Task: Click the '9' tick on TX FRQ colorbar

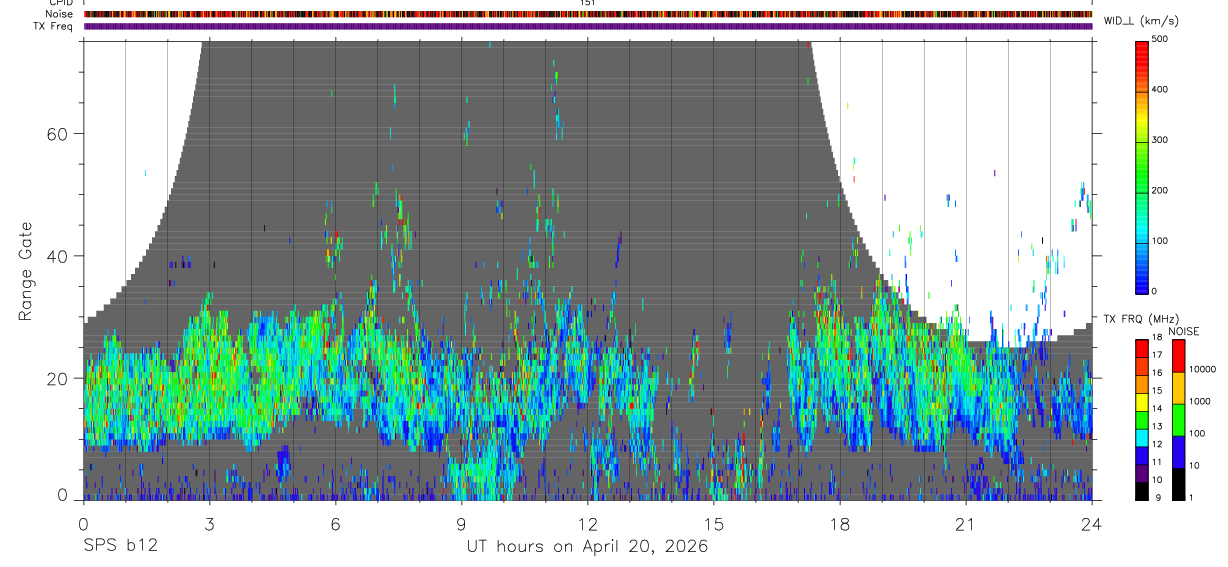Action: (x=1158, y=498)
